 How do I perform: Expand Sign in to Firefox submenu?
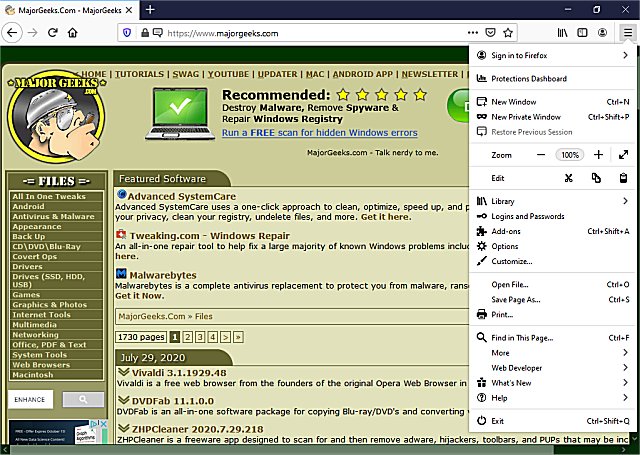[553, 55]
